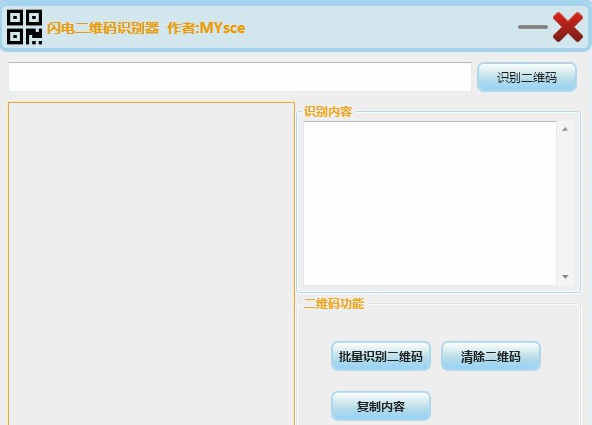
Task: Start 批量识别二维码 batch recognition
Action: [x=381, y=356]
